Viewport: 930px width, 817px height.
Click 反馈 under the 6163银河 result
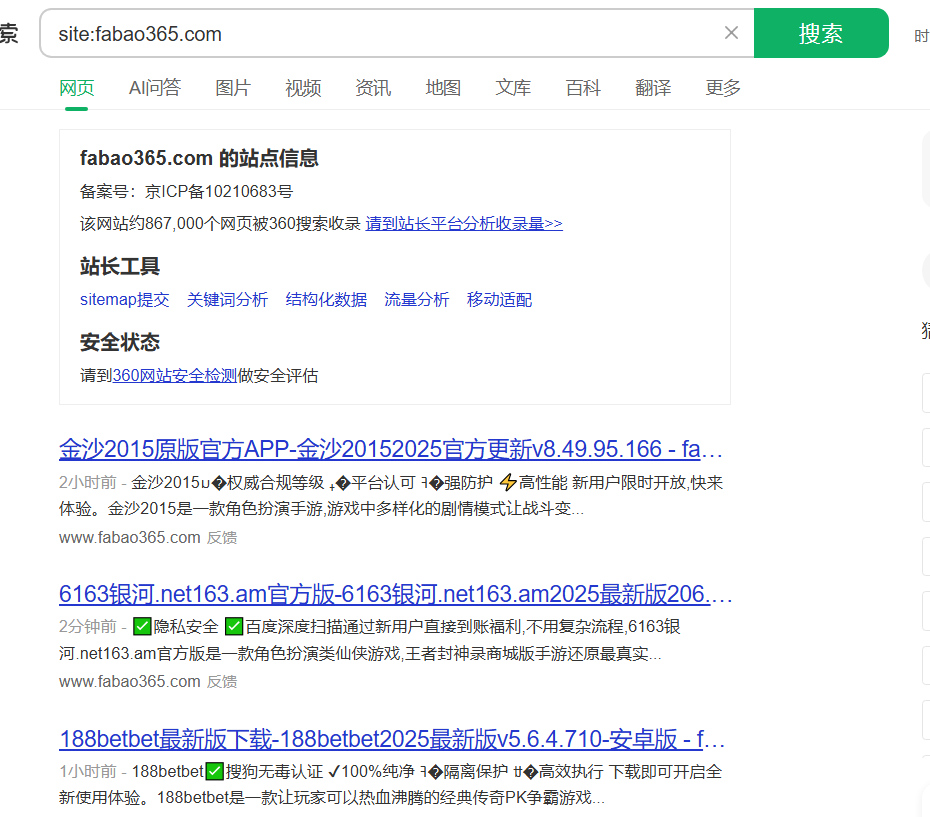coord(222,682)
